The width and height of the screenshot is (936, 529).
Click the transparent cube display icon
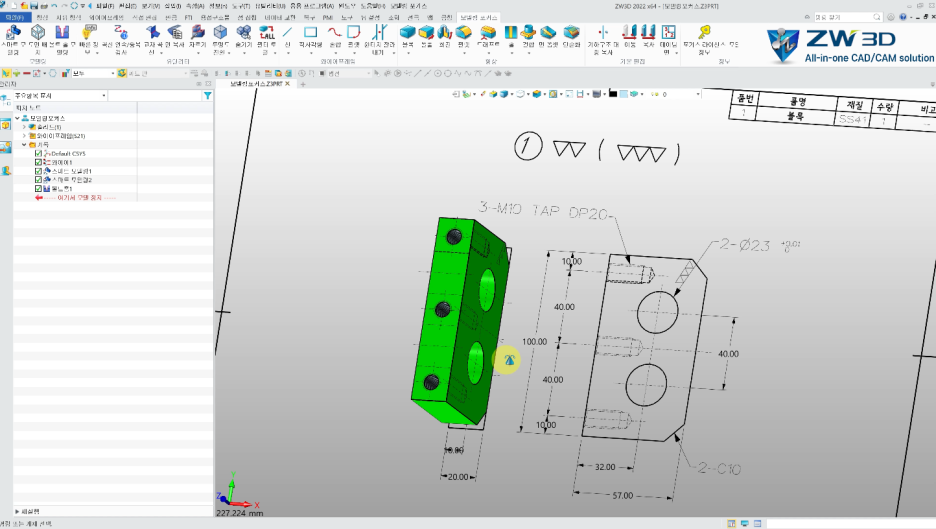(x=220, y=33)
